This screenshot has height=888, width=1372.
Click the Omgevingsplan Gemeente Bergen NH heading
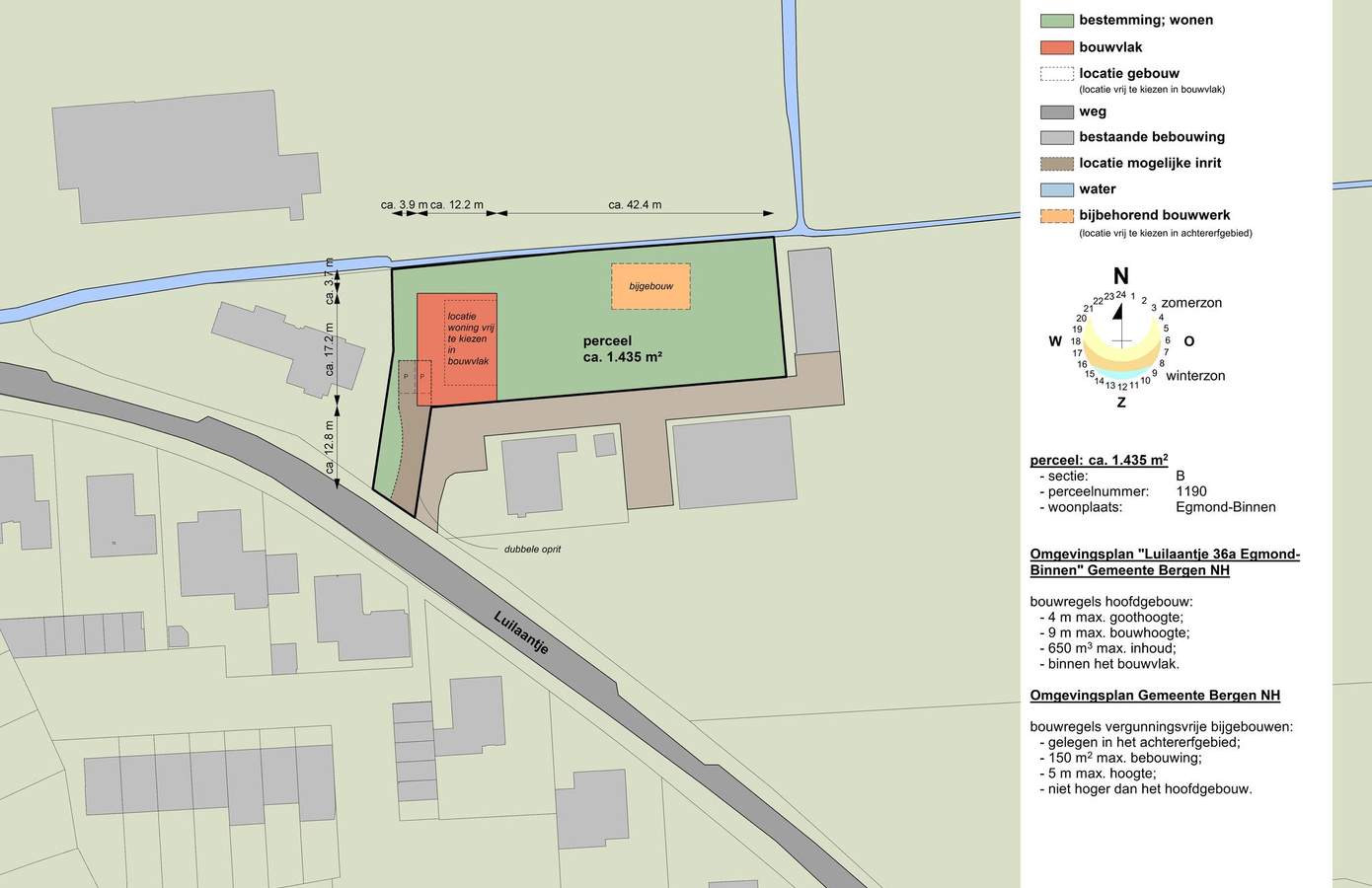pyautogui.click(x=1155, y=696)
